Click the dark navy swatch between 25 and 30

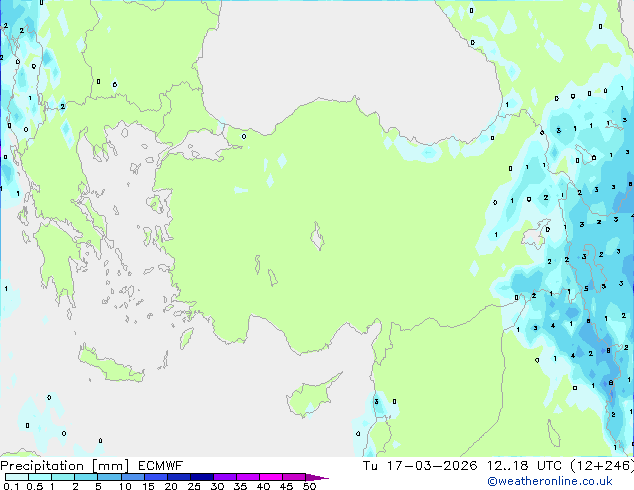tap(201, 477)
